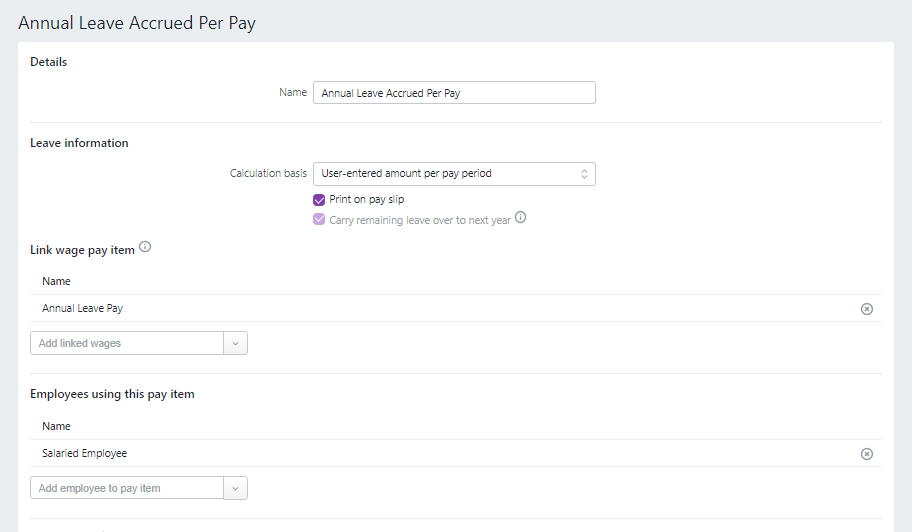The width and height of the screenshot is (912, 532).
Task: Expand the Add linked wages dropdown arrow
Action: (x=235, y=344)
